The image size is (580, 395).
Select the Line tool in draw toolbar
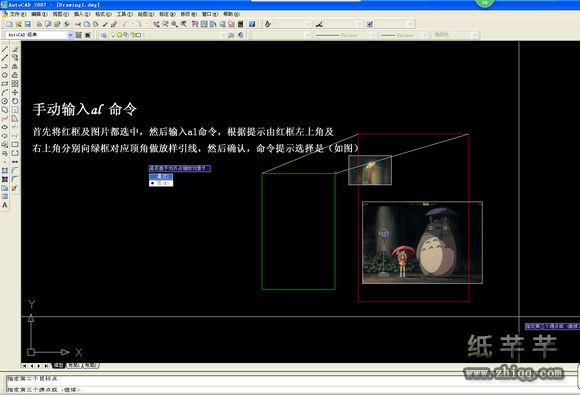tap(4, 49)
